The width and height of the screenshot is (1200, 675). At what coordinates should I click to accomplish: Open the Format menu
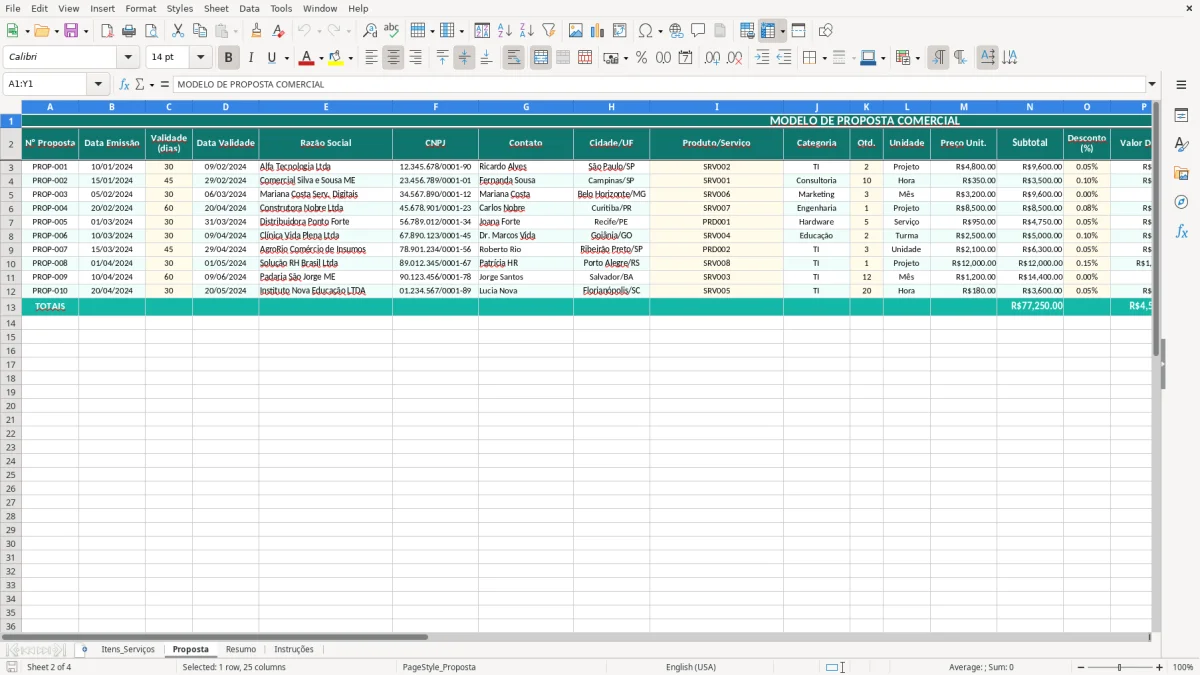tap(140, 8)
